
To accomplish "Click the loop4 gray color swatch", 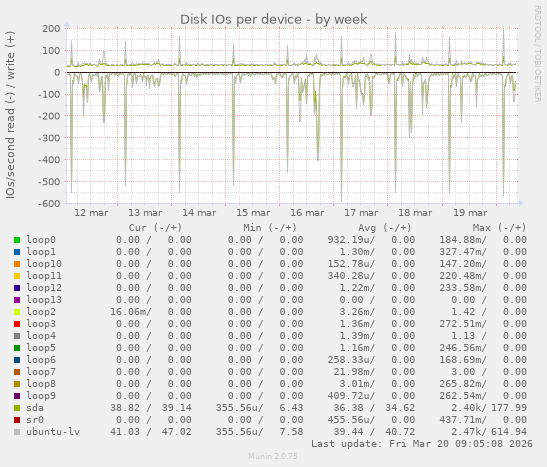I will coord(17,336).
